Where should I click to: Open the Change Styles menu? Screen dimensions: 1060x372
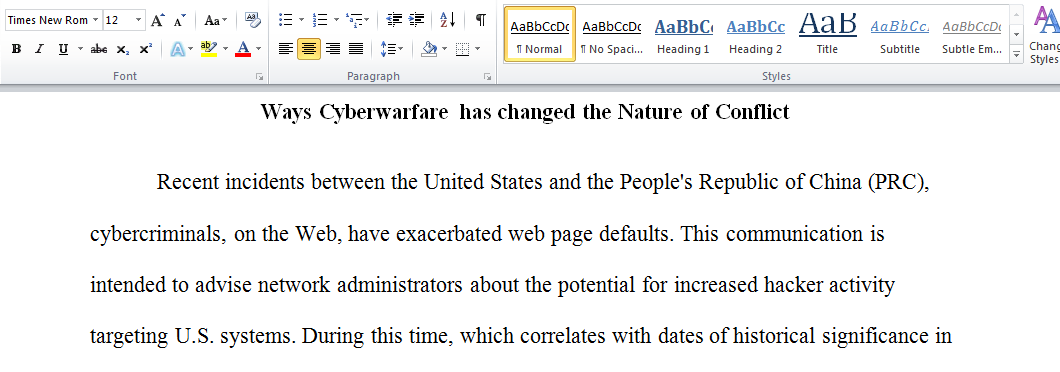tap(1044, 34)
